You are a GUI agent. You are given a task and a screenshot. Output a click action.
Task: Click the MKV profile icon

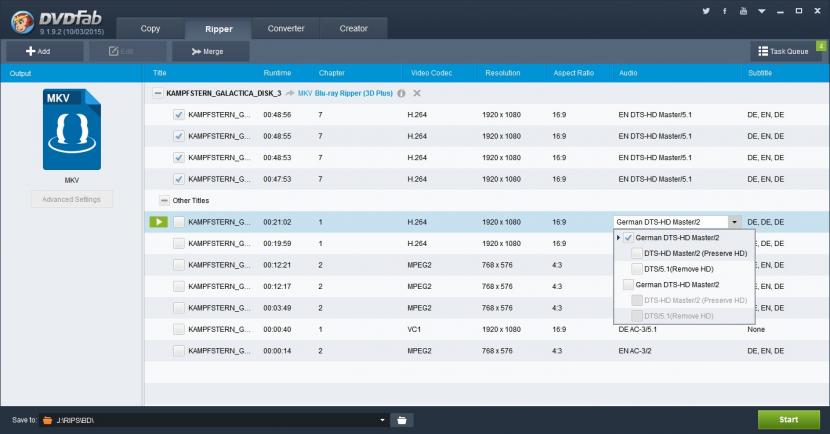71,129
